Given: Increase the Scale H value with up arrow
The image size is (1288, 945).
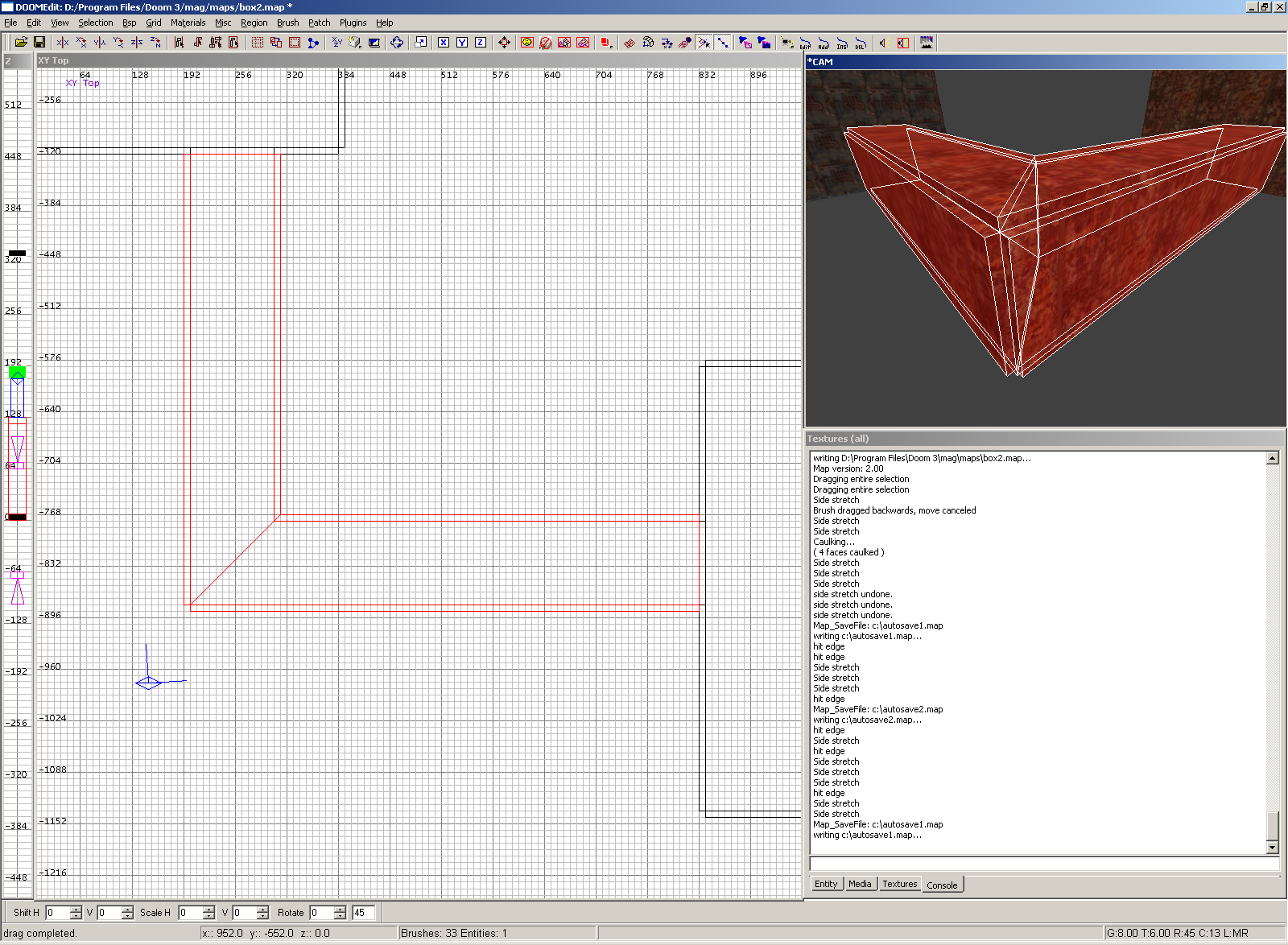Looking at the screenshot, I should 208,909.
